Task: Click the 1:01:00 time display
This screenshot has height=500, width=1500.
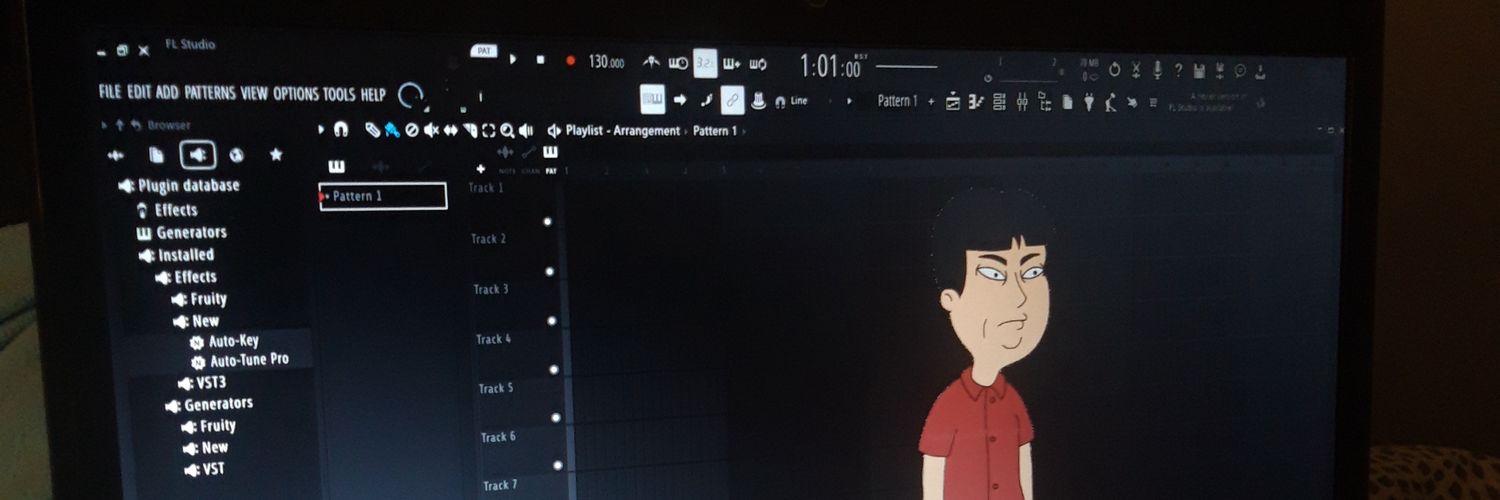Action: 830,67
